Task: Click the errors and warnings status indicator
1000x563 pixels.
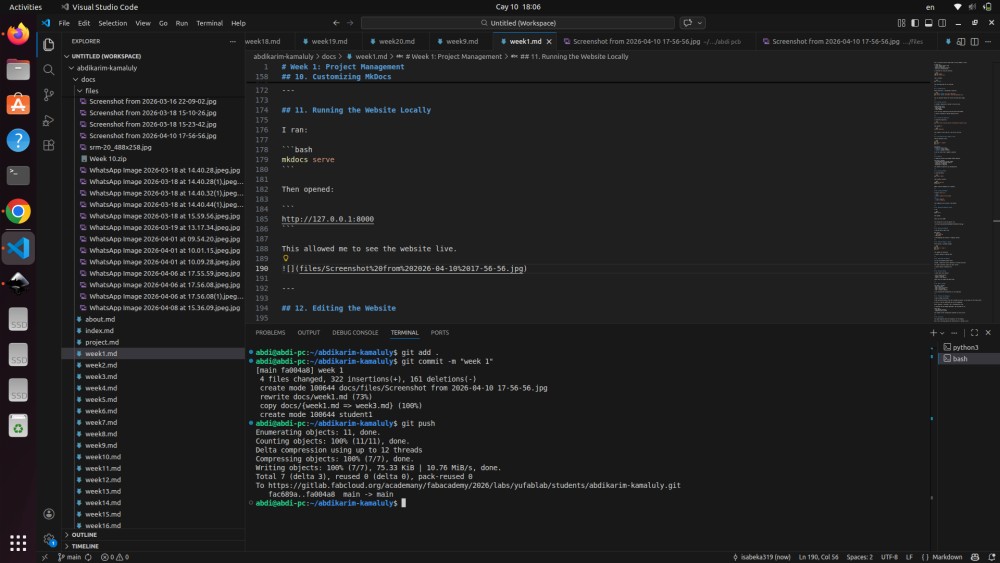Action: click(x=115, y=557)
